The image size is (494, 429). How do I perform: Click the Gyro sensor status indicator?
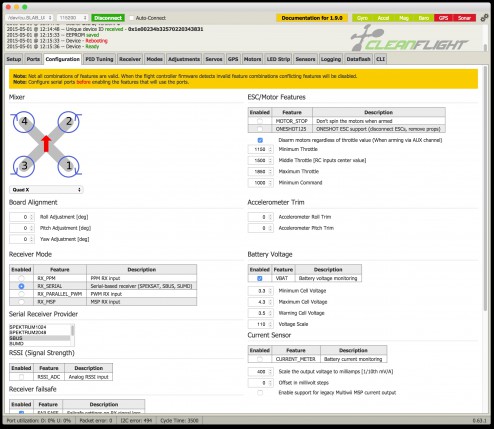[x=362, y=18]
